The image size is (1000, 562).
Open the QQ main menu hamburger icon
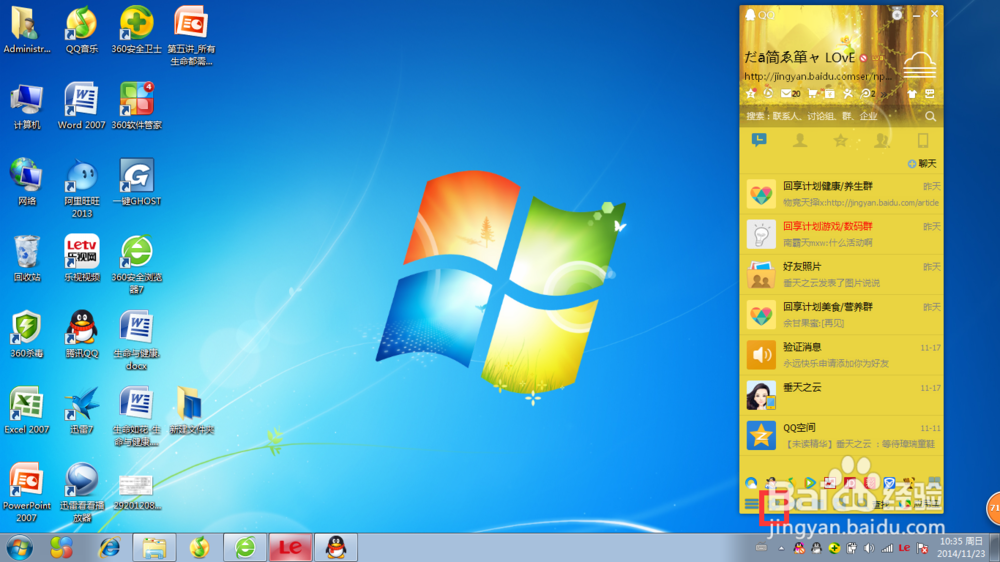coord(751,505)
